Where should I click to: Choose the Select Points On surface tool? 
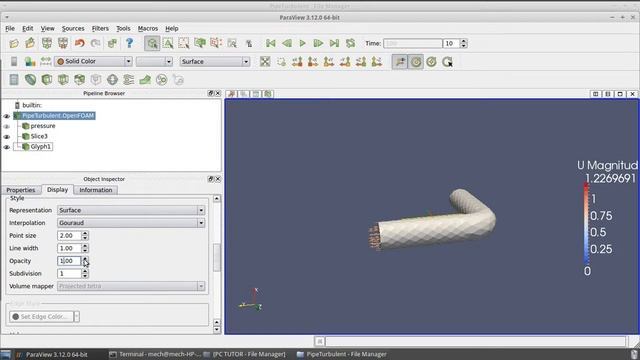tap(184, 43)
